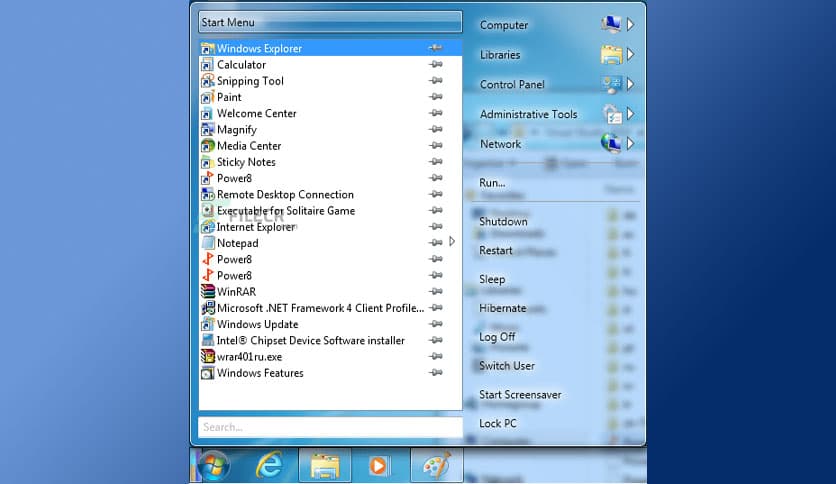Toggle pin for Welcome Center
The image size is (836, 484).
[x=436, y=113]
